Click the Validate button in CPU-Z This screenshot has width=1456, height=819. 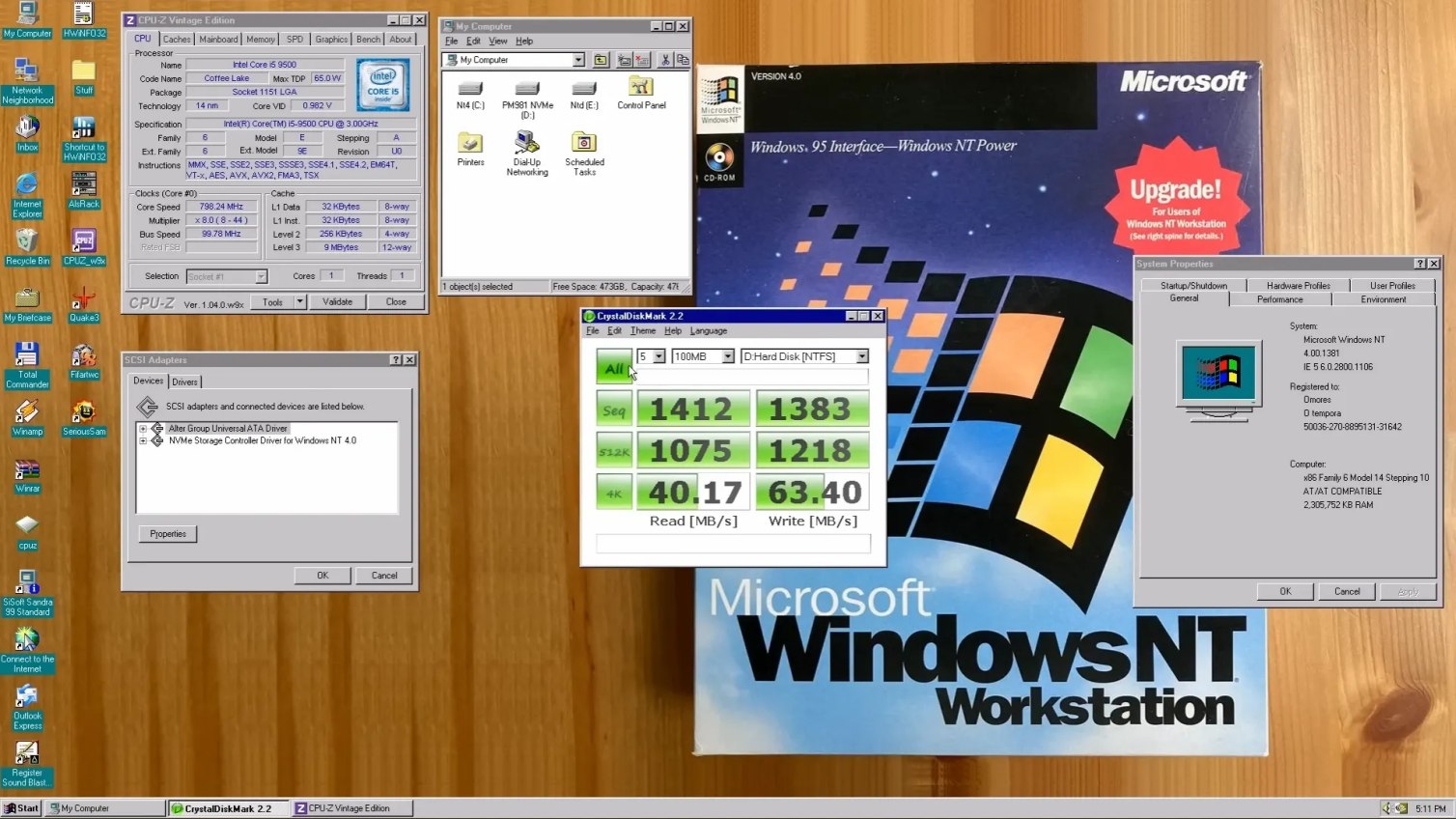[337, 301]
